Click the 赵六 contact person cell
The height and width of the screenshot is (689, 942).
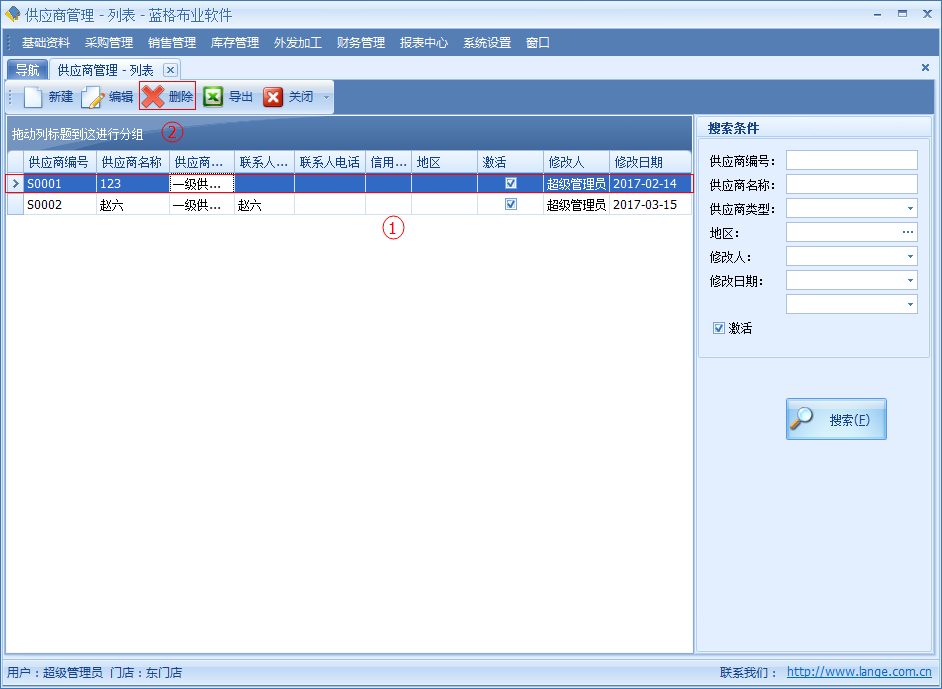264,204
